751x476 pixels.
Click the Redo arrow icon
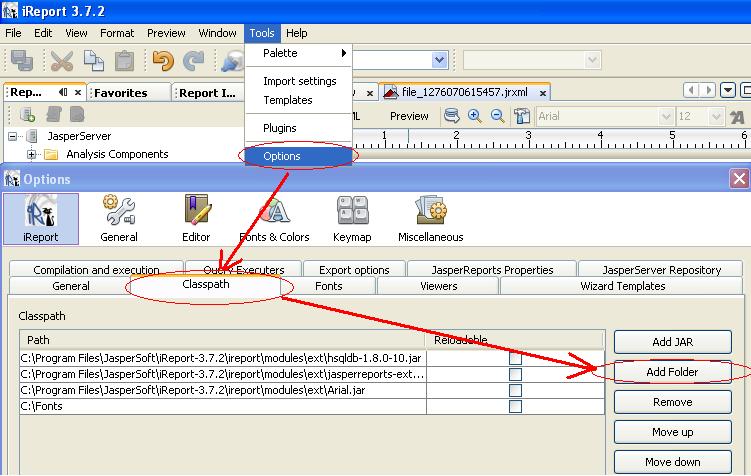(x=194, y=61)
